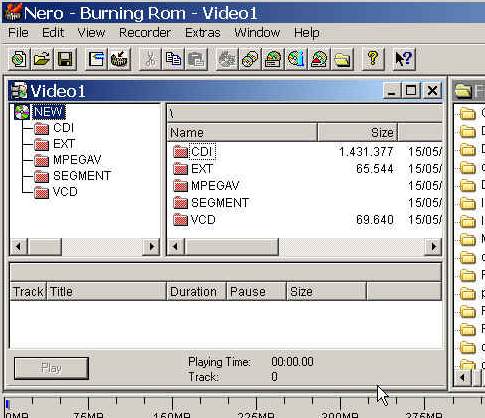Screen dimensions: 485x418
Task: Click the track list Size column header
Action: tap(327, 292)
